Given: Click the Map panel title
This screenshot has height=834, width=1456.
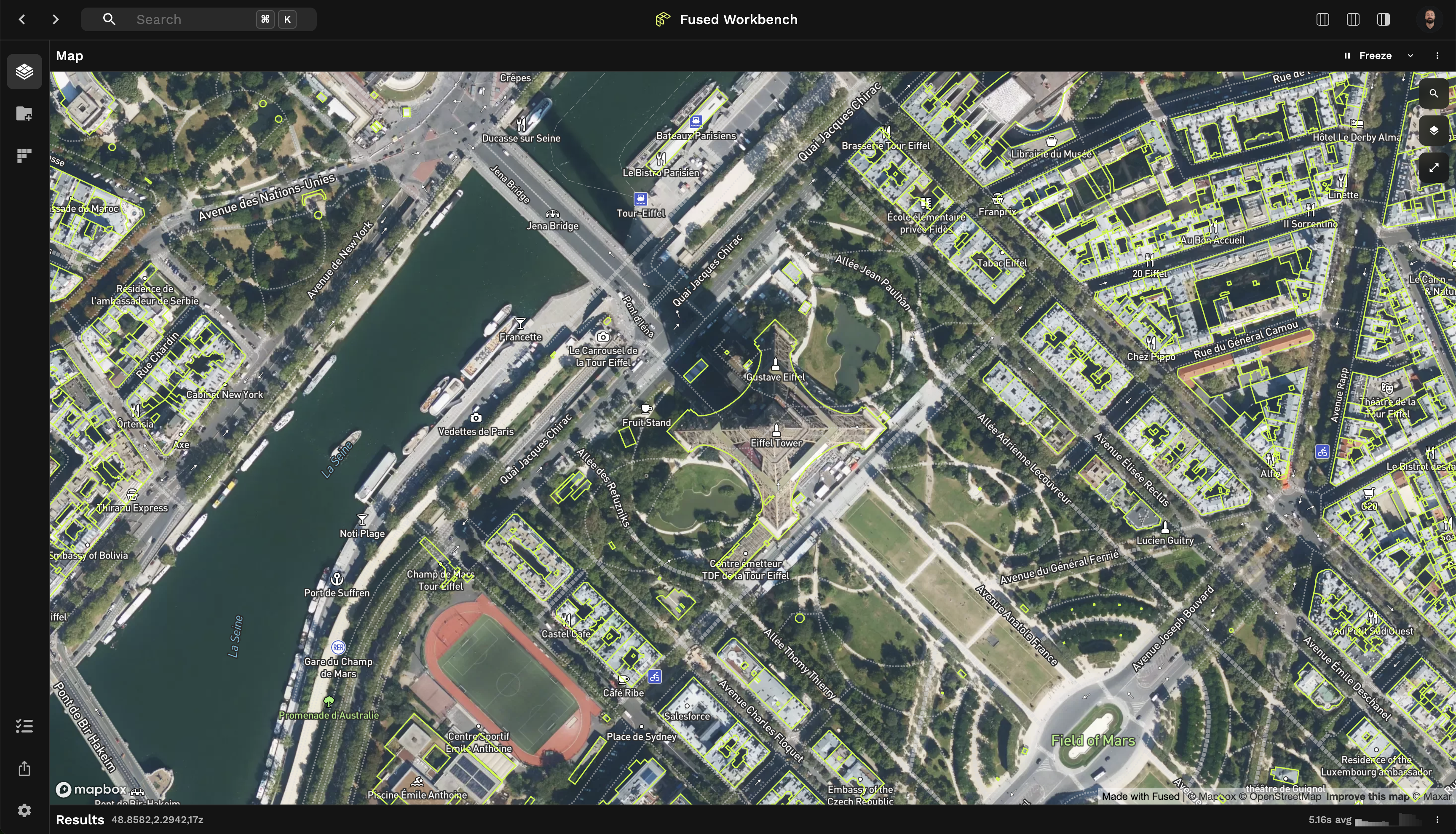Looking at the screenshot, I should (x=70, y=56).
